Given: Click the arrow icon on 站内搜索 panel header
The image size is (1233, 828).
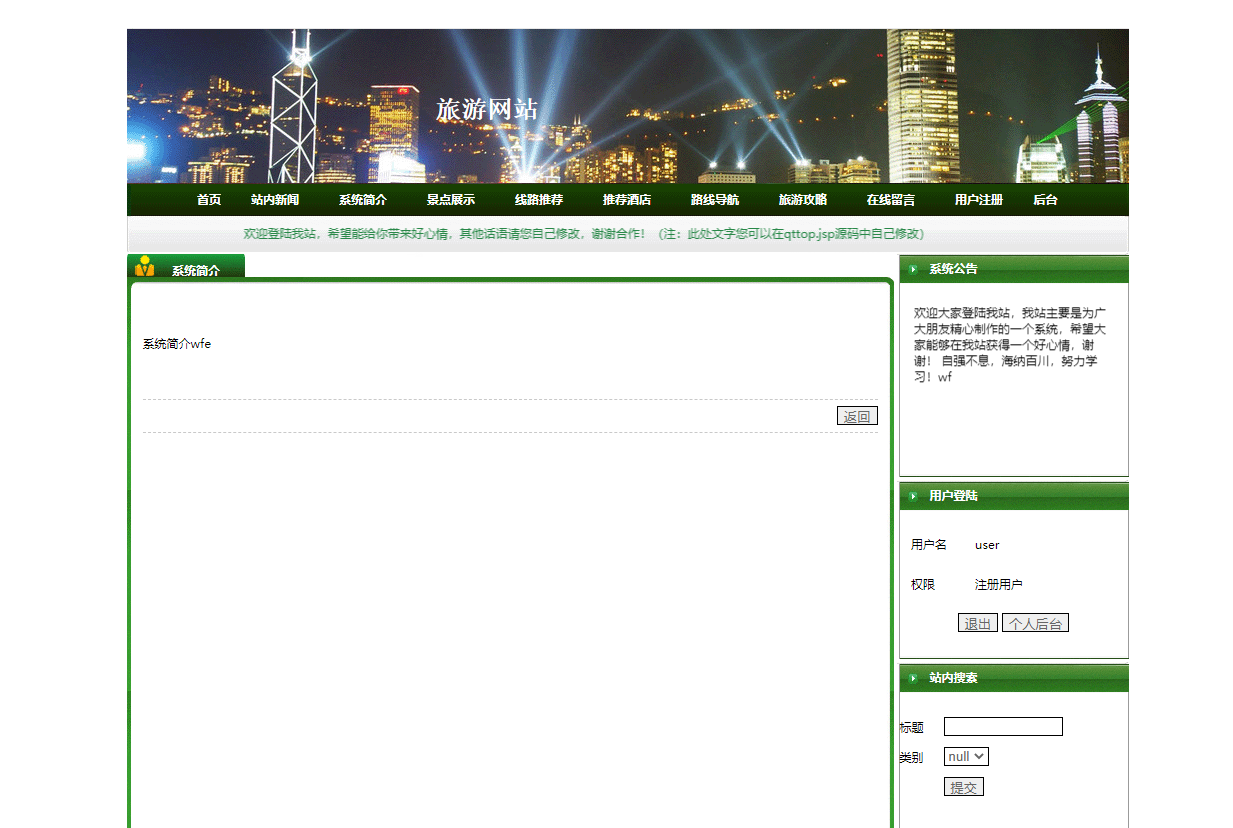Looking at the screenshot, I should (913, 678).
